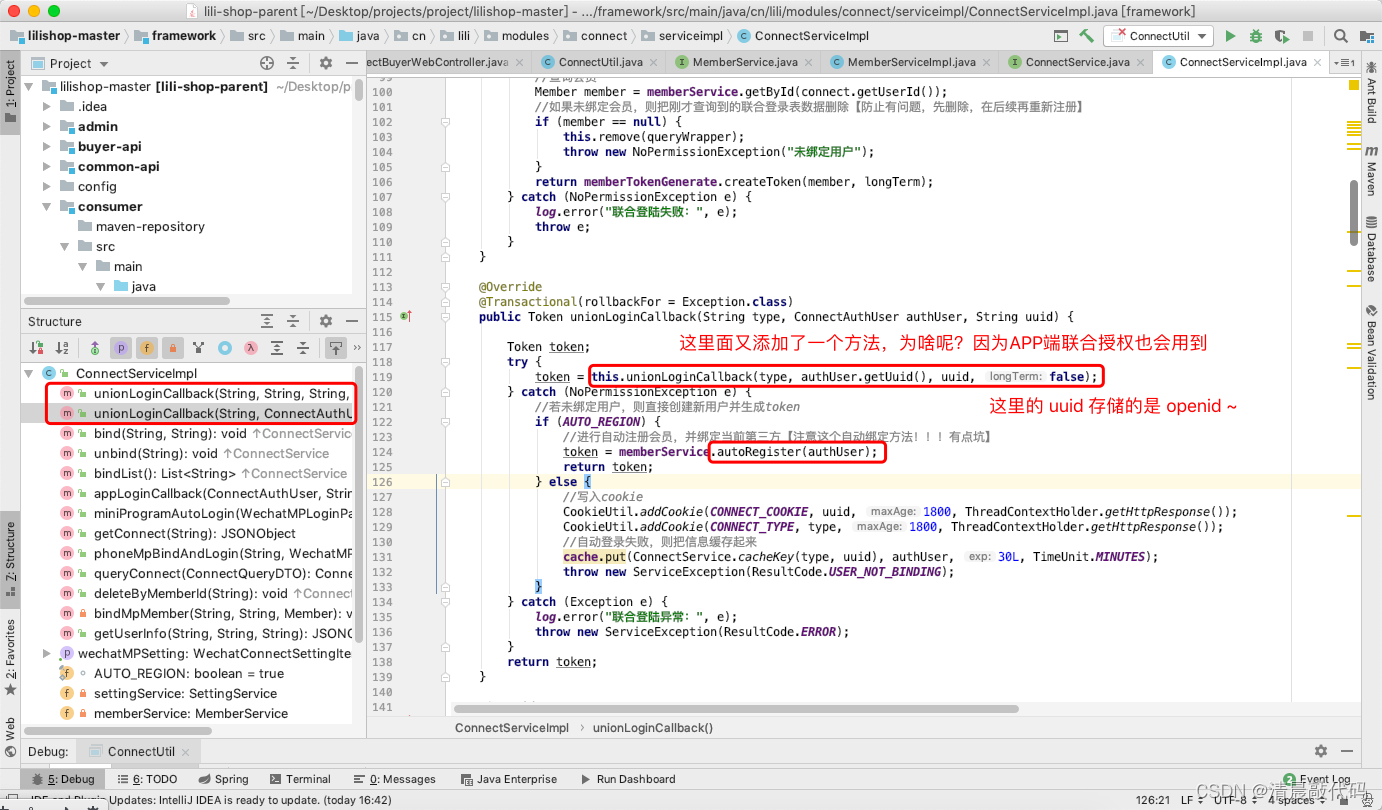This screenshot has width=1382, height=810.
Task: Open the Maven side tool window
Action: point(1371,171)
